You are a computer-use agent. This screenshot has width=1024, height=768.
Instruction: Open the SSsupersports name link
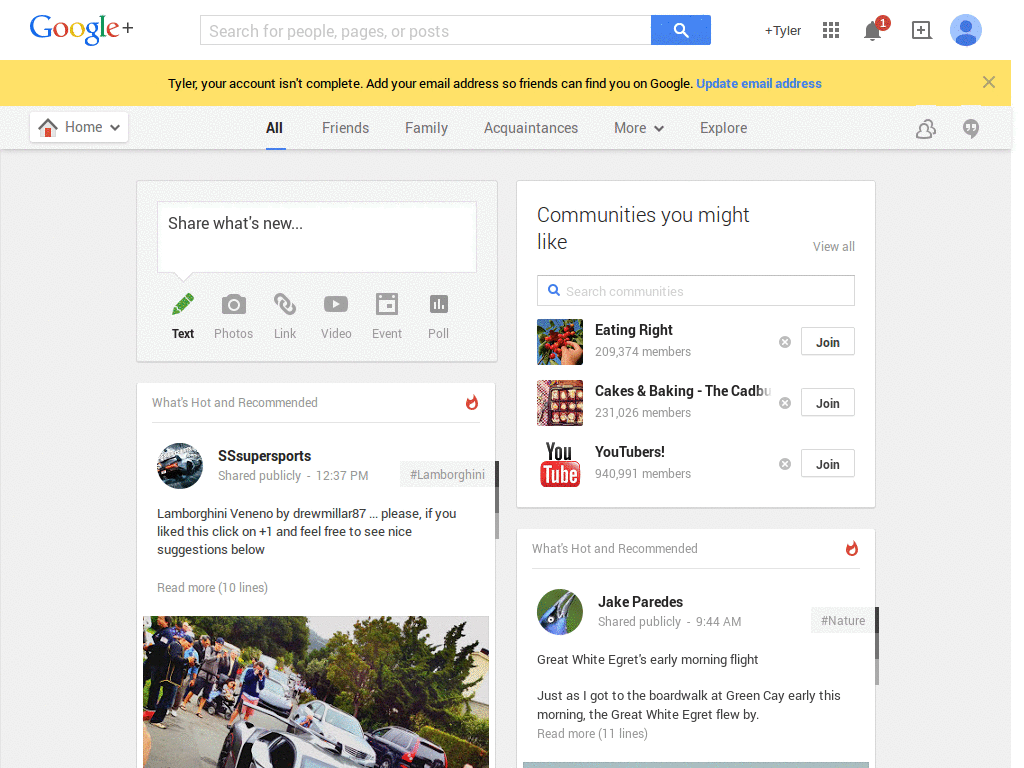coord(264,456)
